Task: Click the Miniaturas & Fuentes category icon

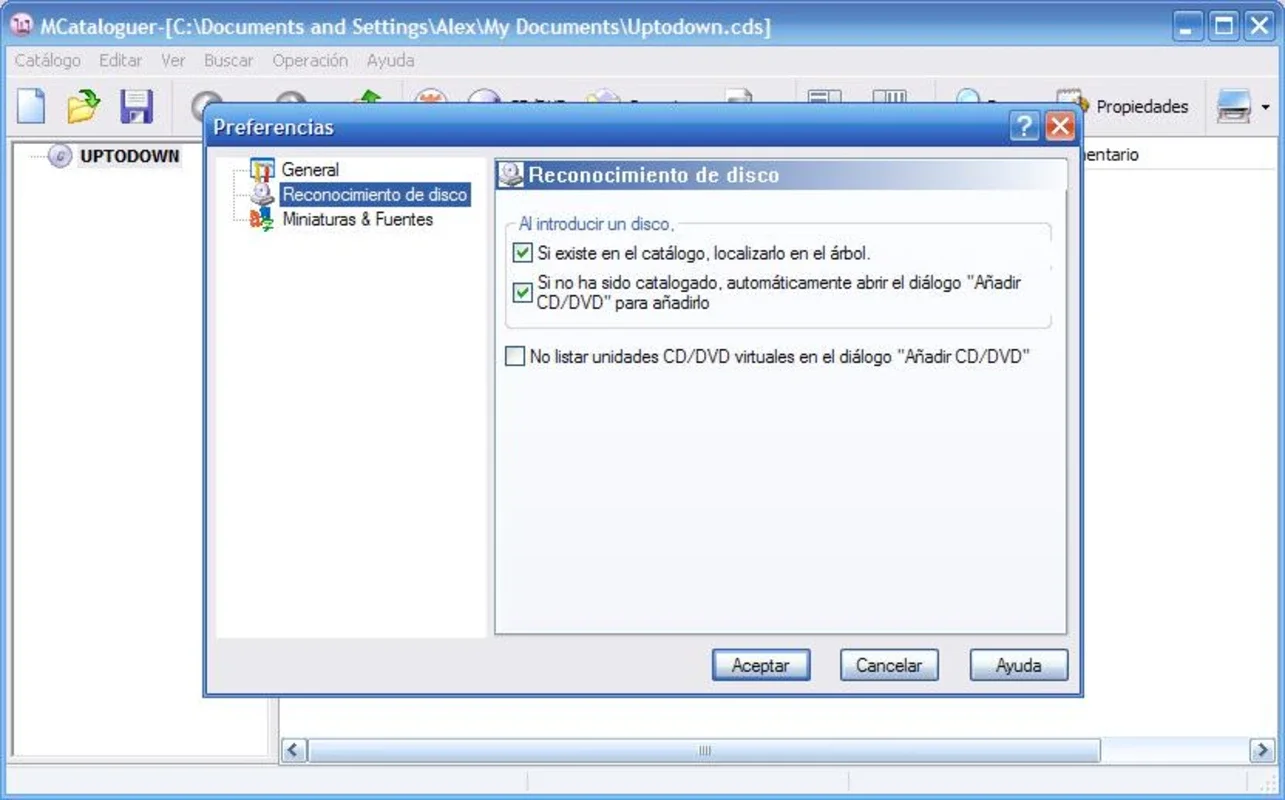Action: pyautogui.click(x=262, y=220)
